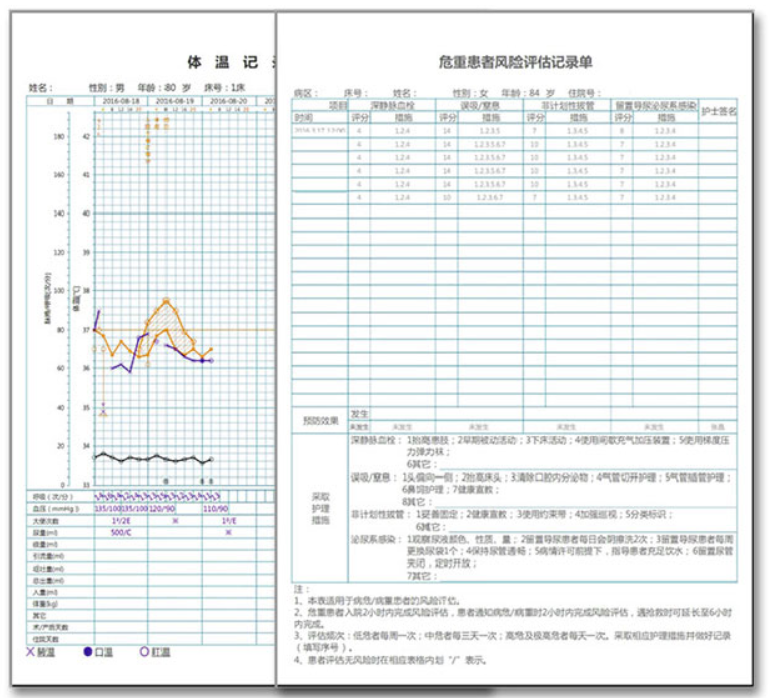770x698 pixels.
Task: Click the 大便次数 row label
Action: click(x=46, y=521)
